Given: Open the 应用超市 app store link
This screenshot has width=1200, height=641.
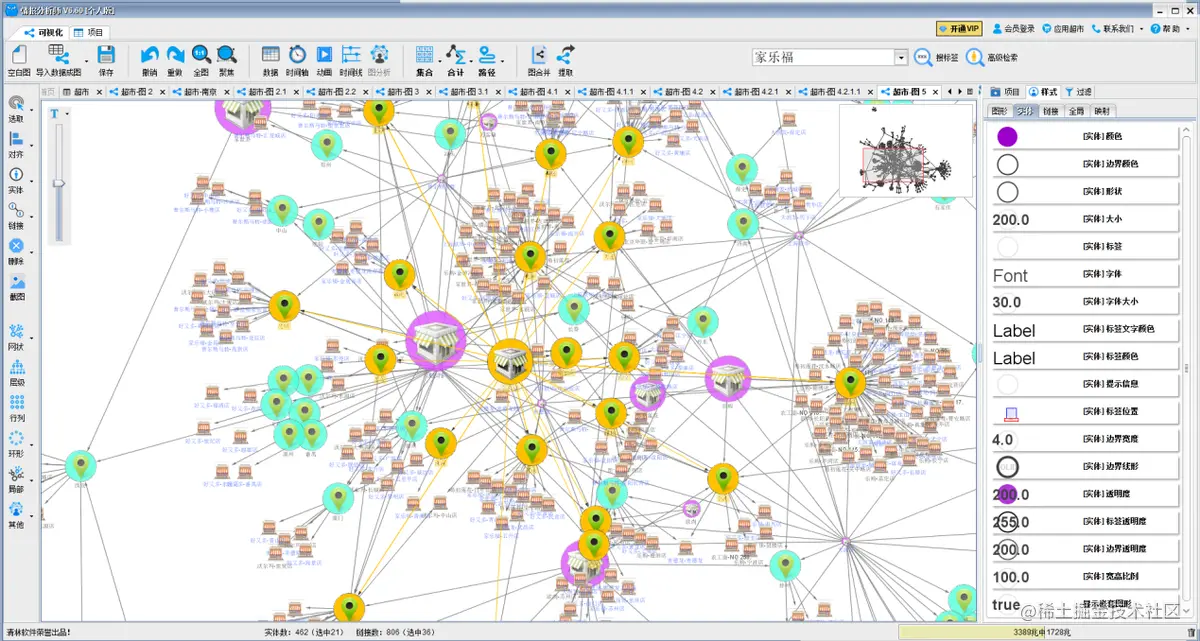Looking at the screenshot, I should [1062, 29].
